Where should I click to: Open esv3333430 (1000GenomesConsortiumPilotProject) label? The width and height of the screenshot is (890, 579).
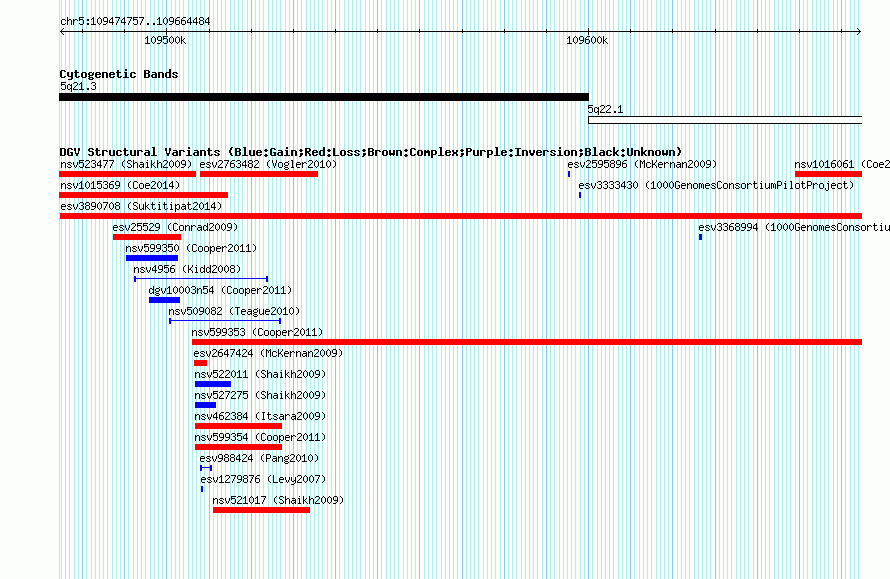pos(716,185)
